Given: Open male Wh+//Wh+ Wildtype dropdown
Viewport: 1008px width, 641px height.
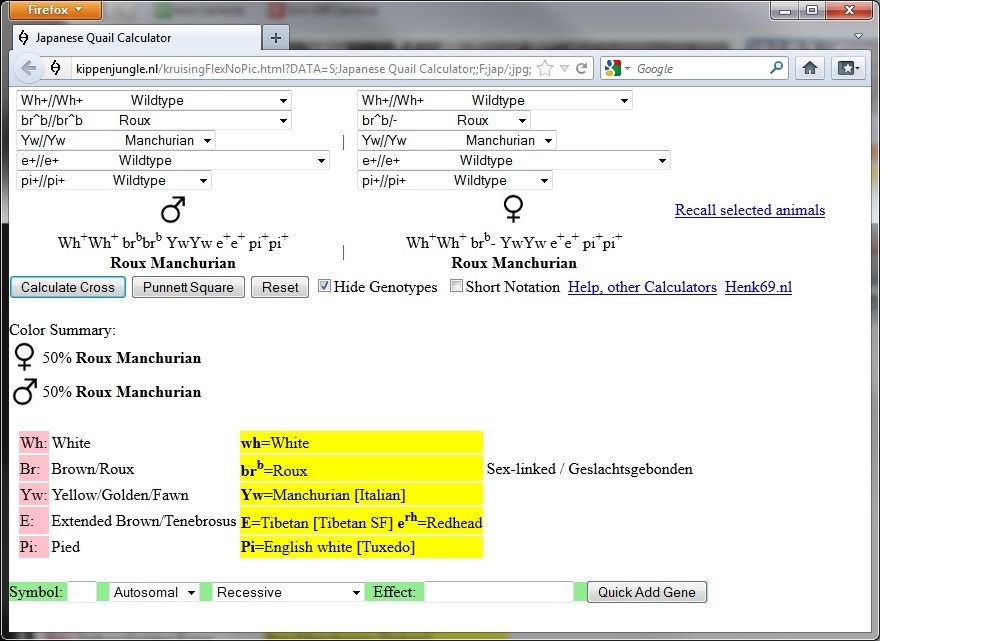Looking at the screenshot, I should (154, 100).
